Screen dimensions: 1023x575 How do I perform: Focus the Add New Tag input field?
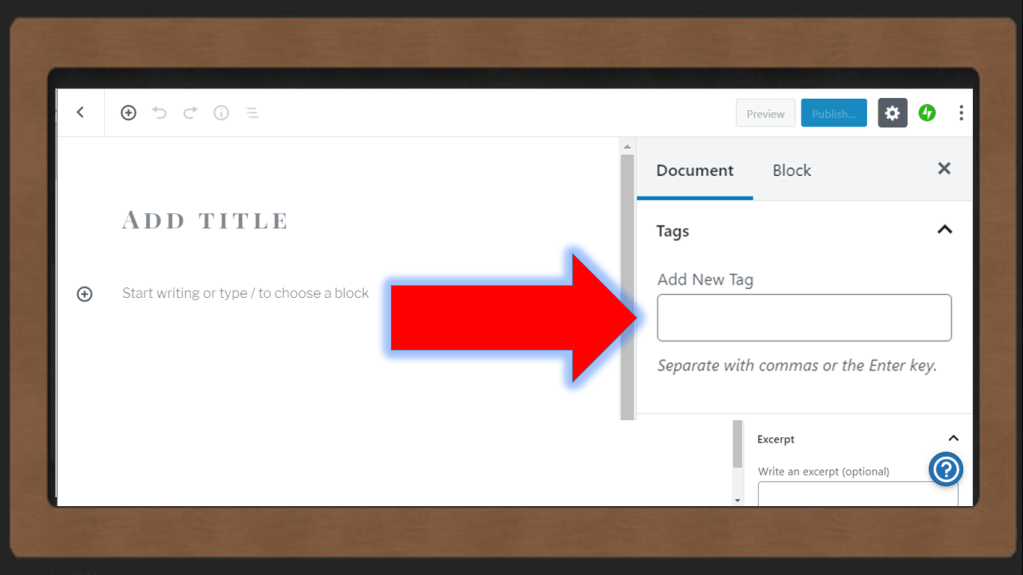click(804, 318)
